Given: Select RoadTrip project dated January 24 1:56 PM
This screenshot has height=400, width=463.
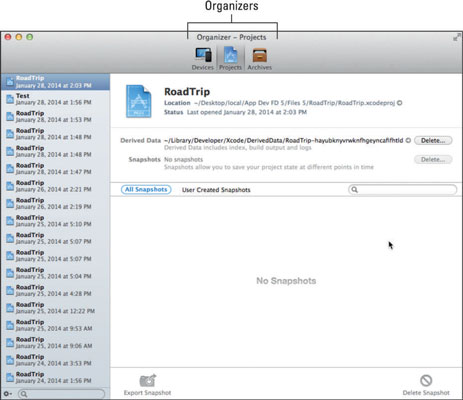Looking at the screenshot, I should click(x=55, y=377).
